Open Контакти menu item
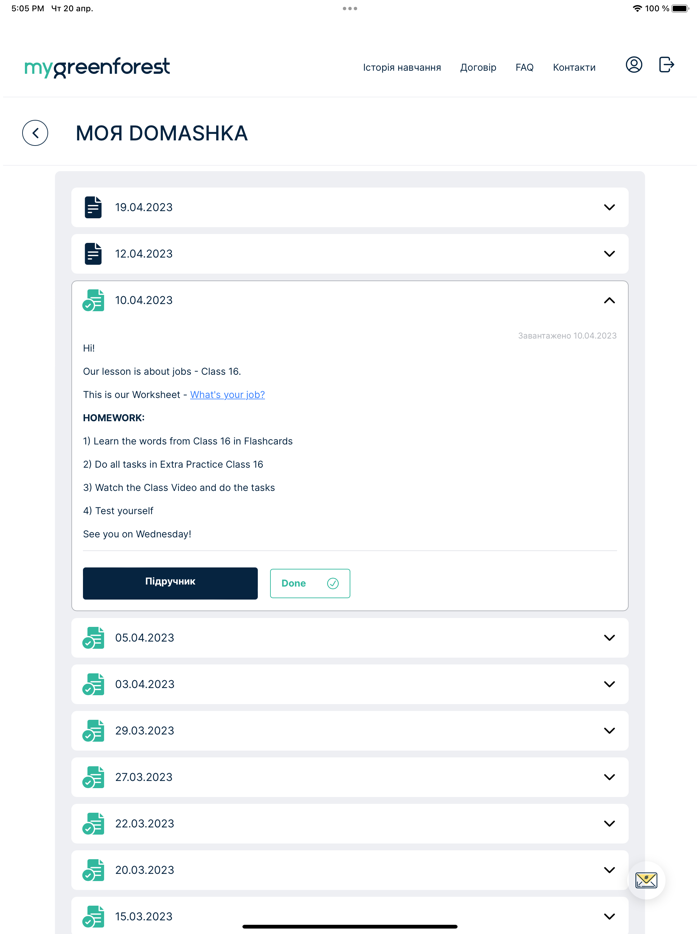Viewport: 700px width, 934px height. (x=574, y=67)
